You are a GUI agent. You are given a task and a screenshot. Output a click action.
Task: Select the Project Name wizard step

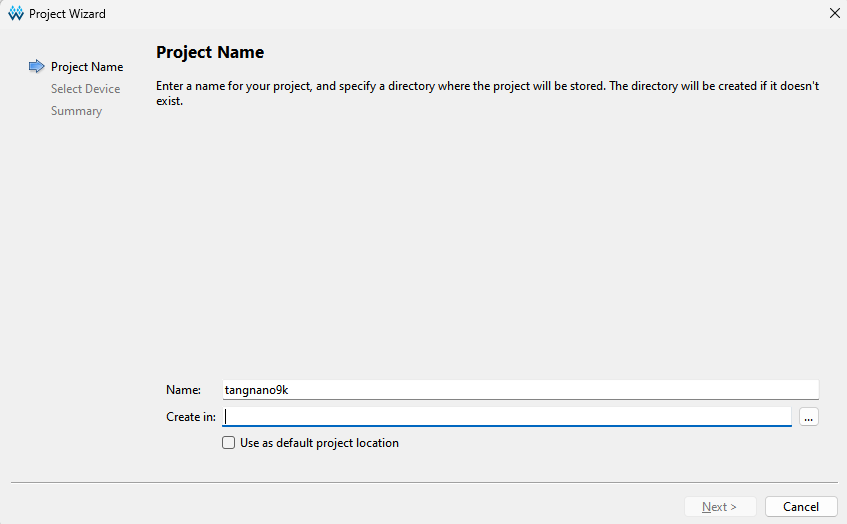point(87,67)
